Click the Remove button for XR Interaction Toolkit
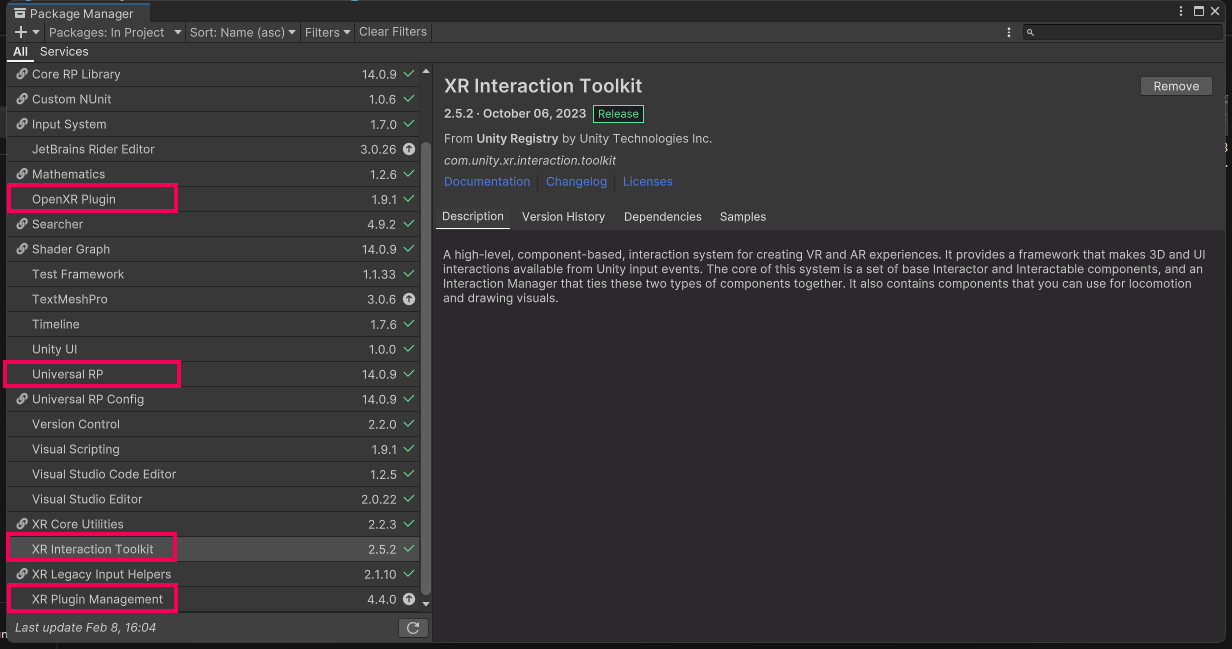 pos(1175,85)
